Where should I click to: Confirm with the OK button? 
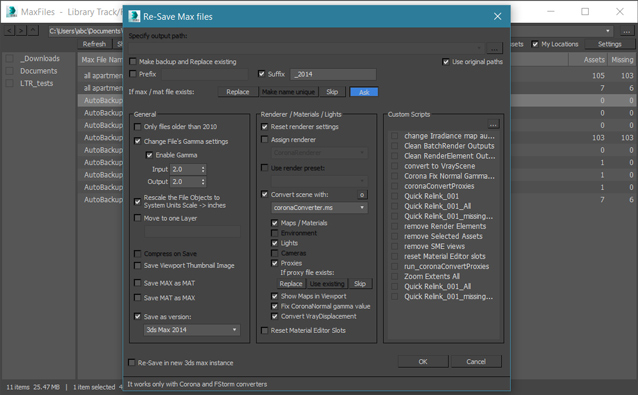tap(423, 362)
